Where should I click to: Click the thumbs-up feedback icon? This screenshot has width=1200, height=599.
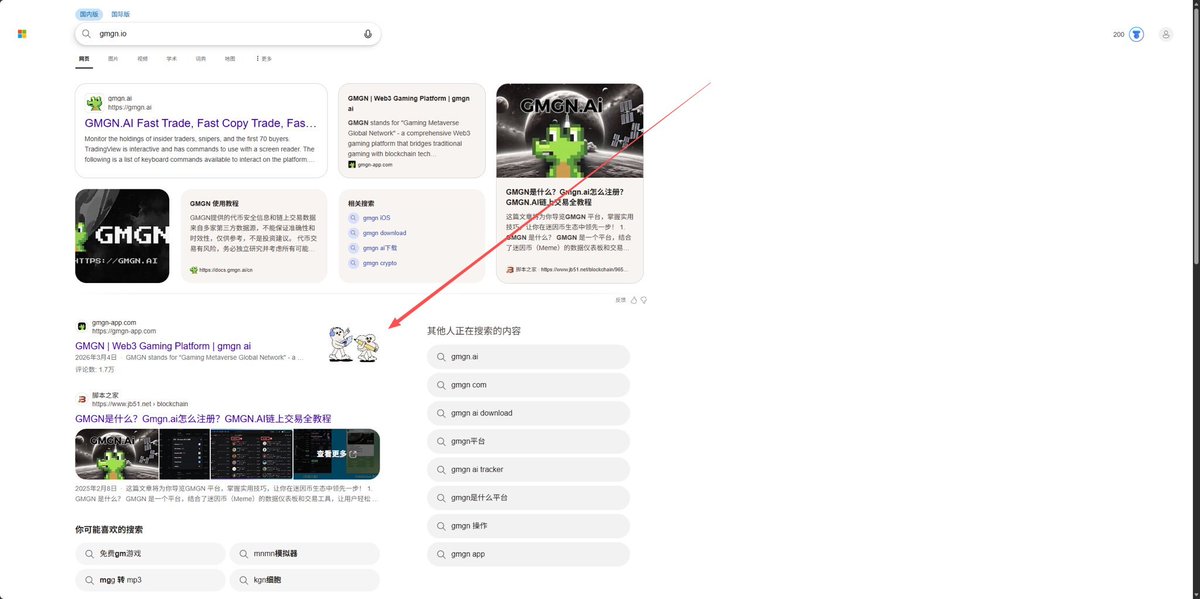click(633, 299)
